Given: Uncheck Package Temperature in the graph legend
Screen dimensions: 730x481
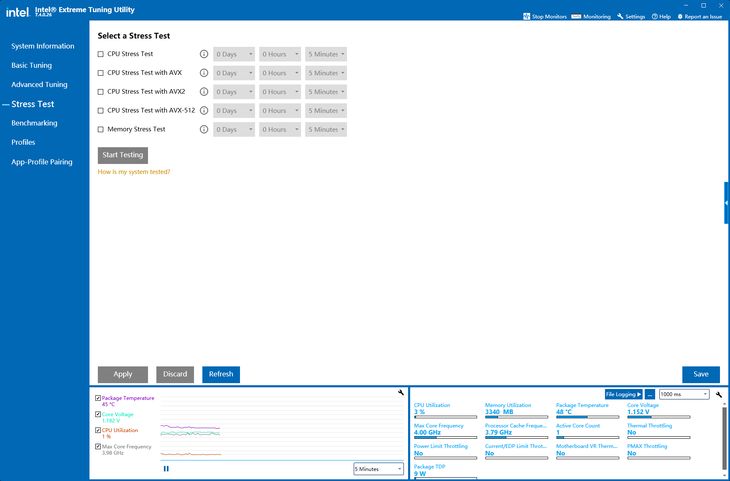Looking at the screenshot, I should pos(98,398).
